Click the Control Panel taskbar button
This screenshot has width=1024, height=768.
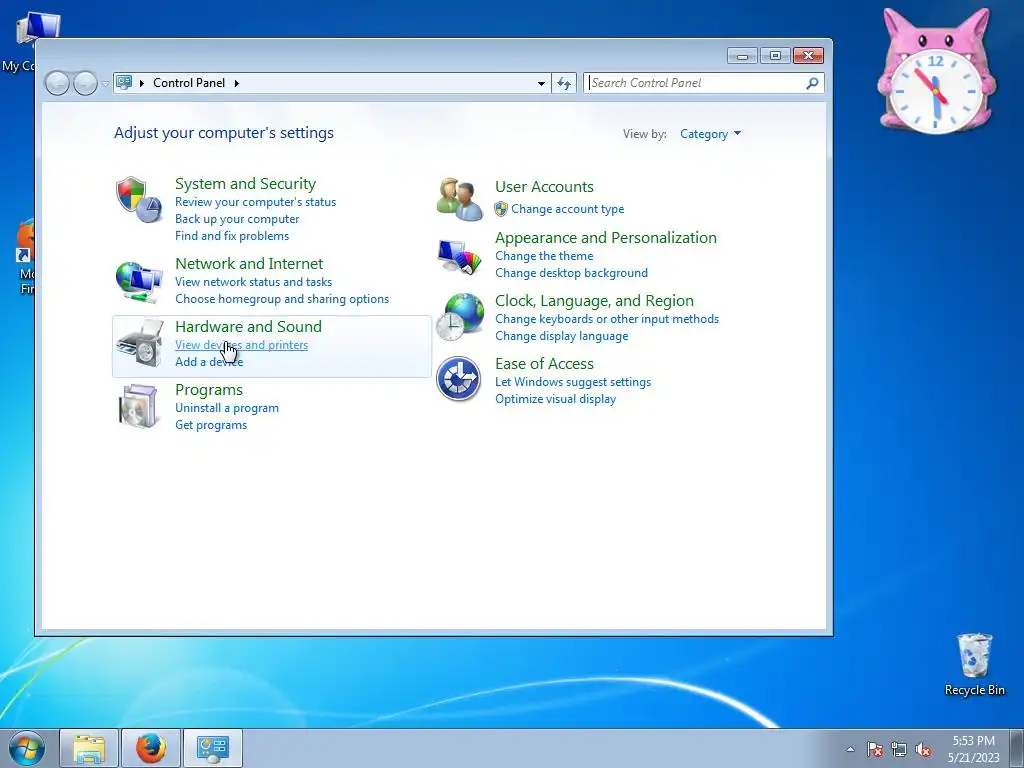pyautogui.click(x=213, y=748)
